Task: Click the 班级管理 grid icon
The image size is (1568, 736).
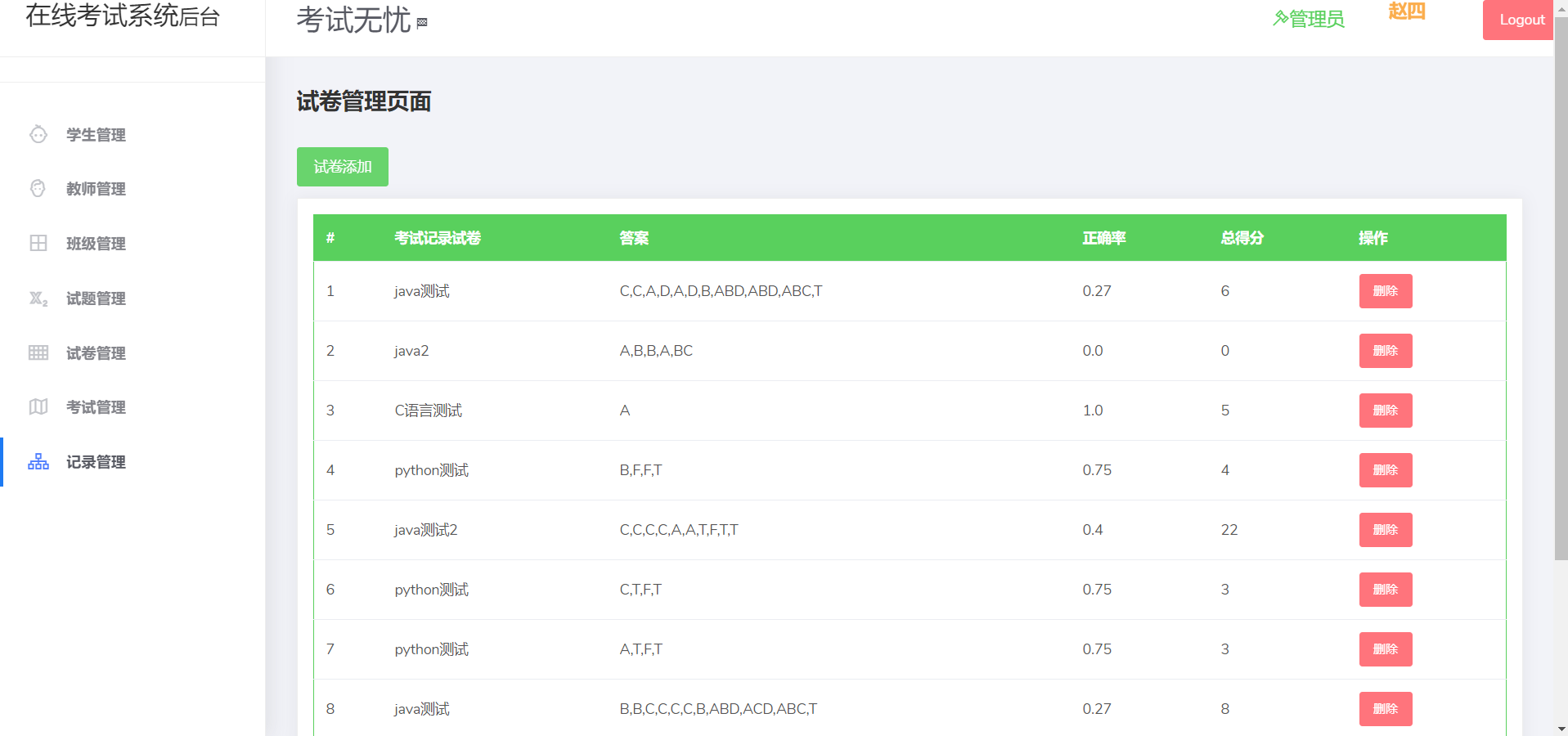Action: [38, 243]
